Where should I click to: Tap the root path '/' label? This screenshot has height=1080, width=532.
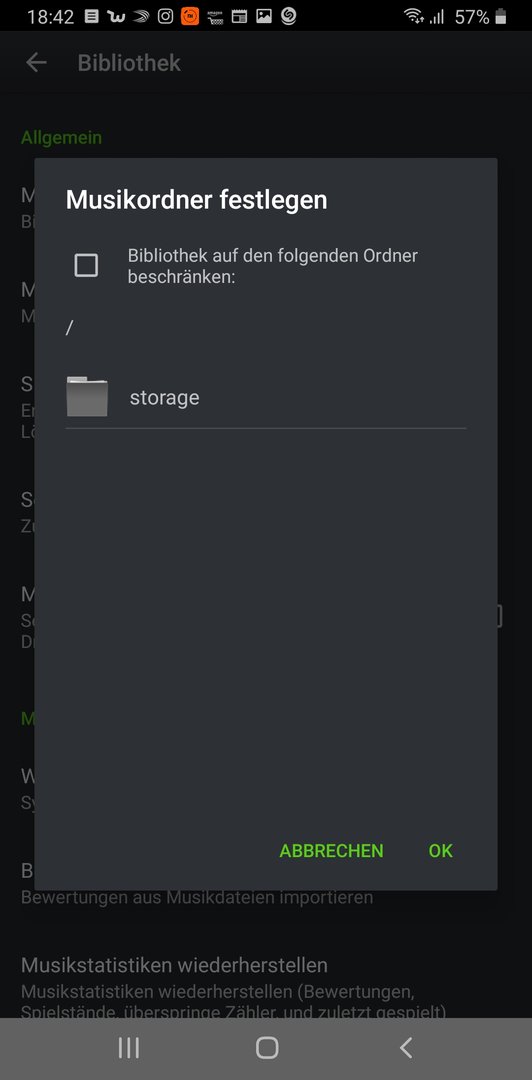[69, 328]
